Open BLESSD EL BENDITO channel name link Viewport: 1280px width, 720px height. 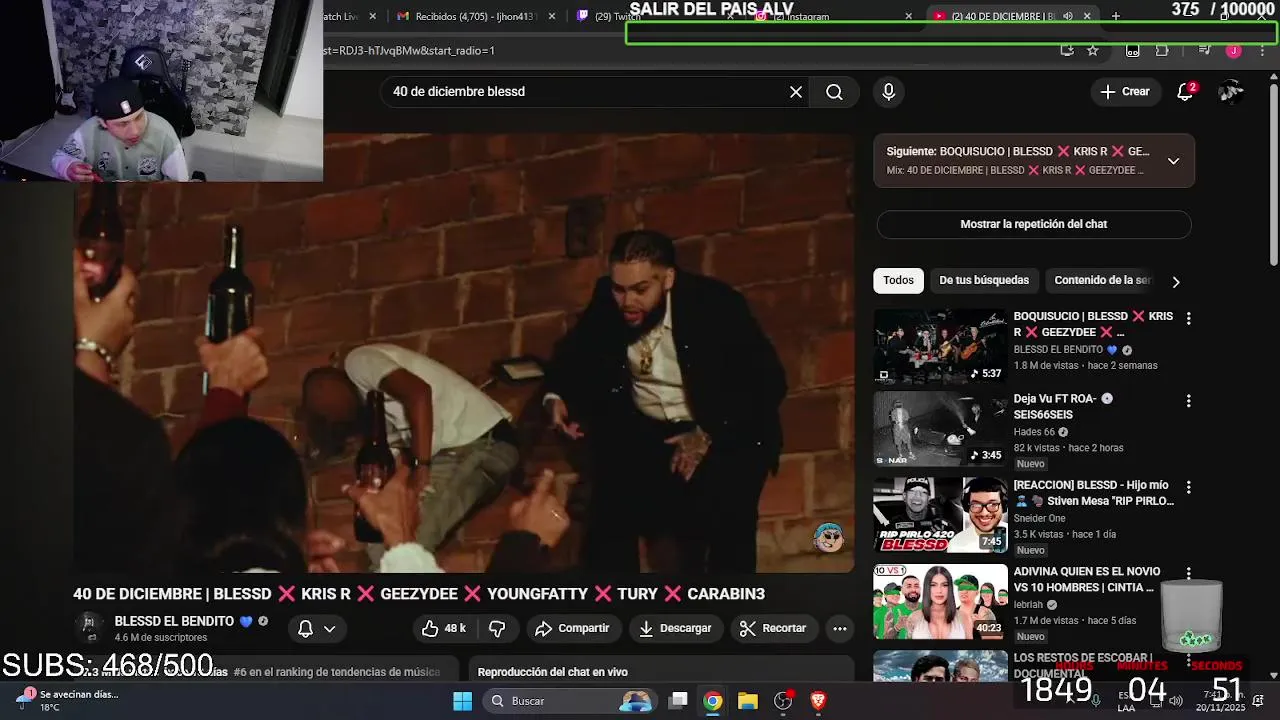(174, 621)
